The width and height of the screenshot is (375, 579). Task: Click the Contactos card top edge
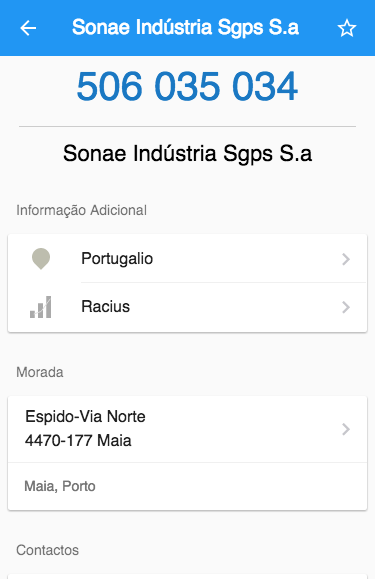point(188,576)
